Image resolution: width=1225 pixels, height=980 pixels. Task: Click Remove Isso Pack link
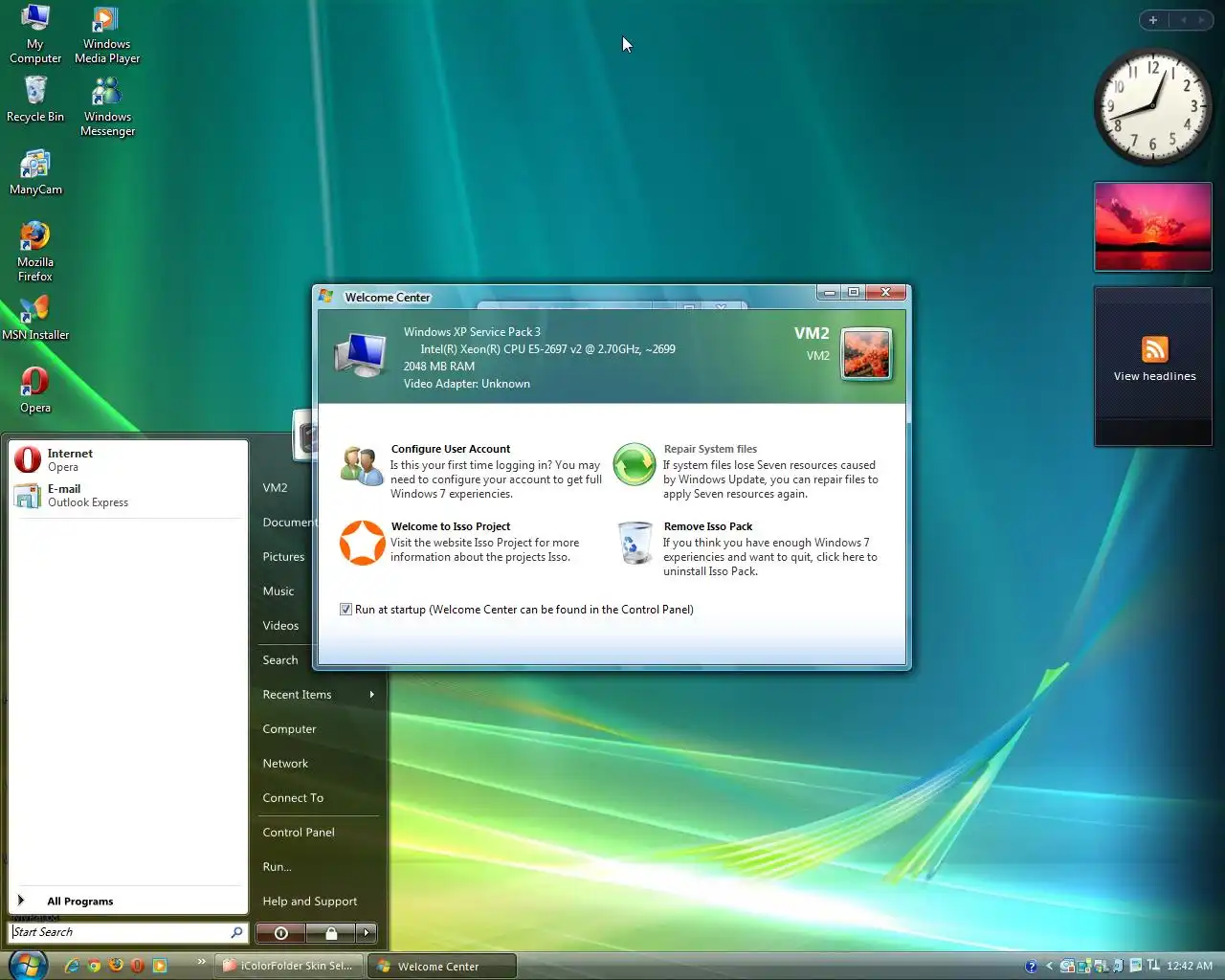click(x=708, y=526)
